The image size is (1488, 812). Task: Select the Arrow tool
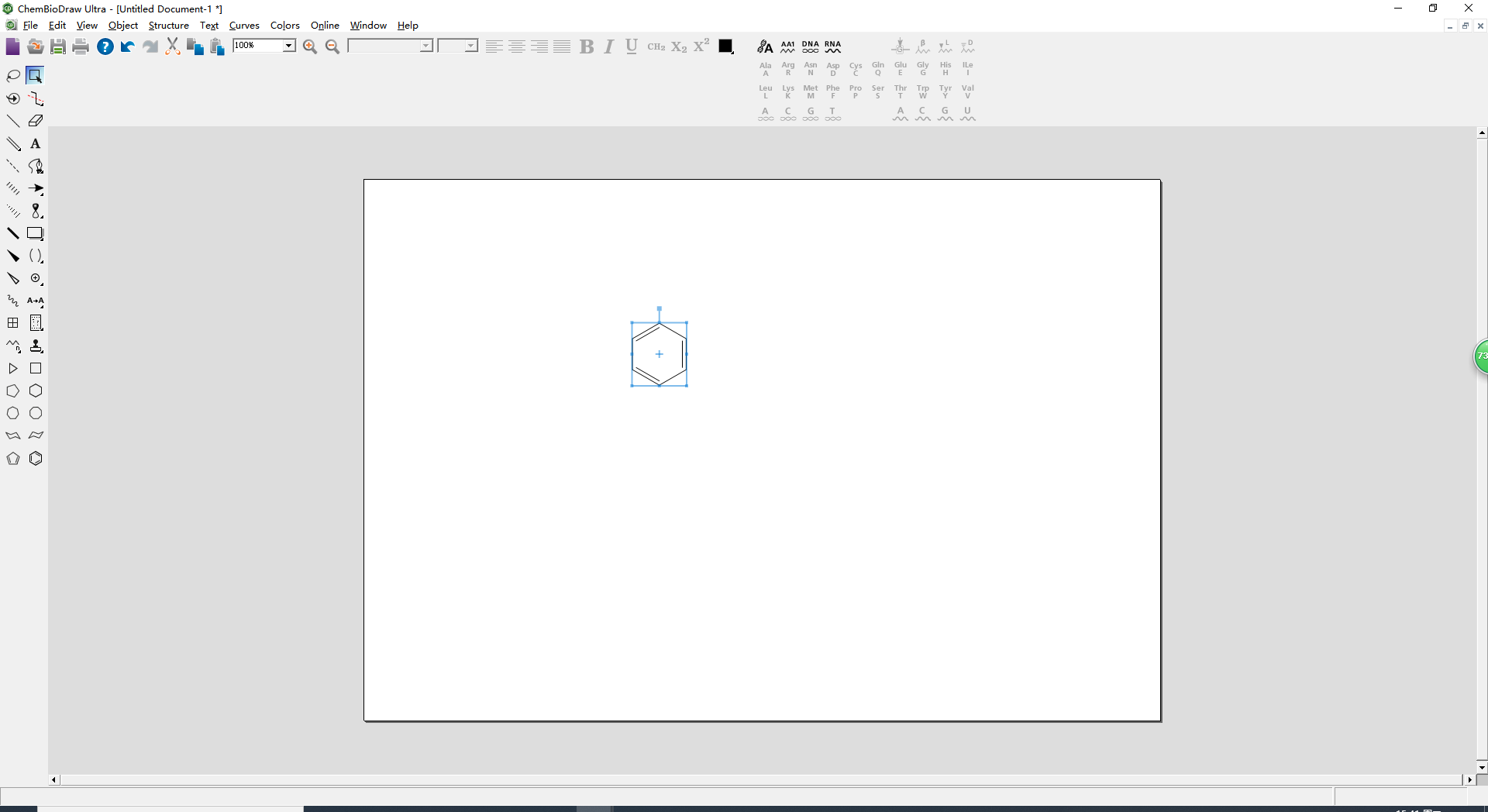tap(36, 189)
